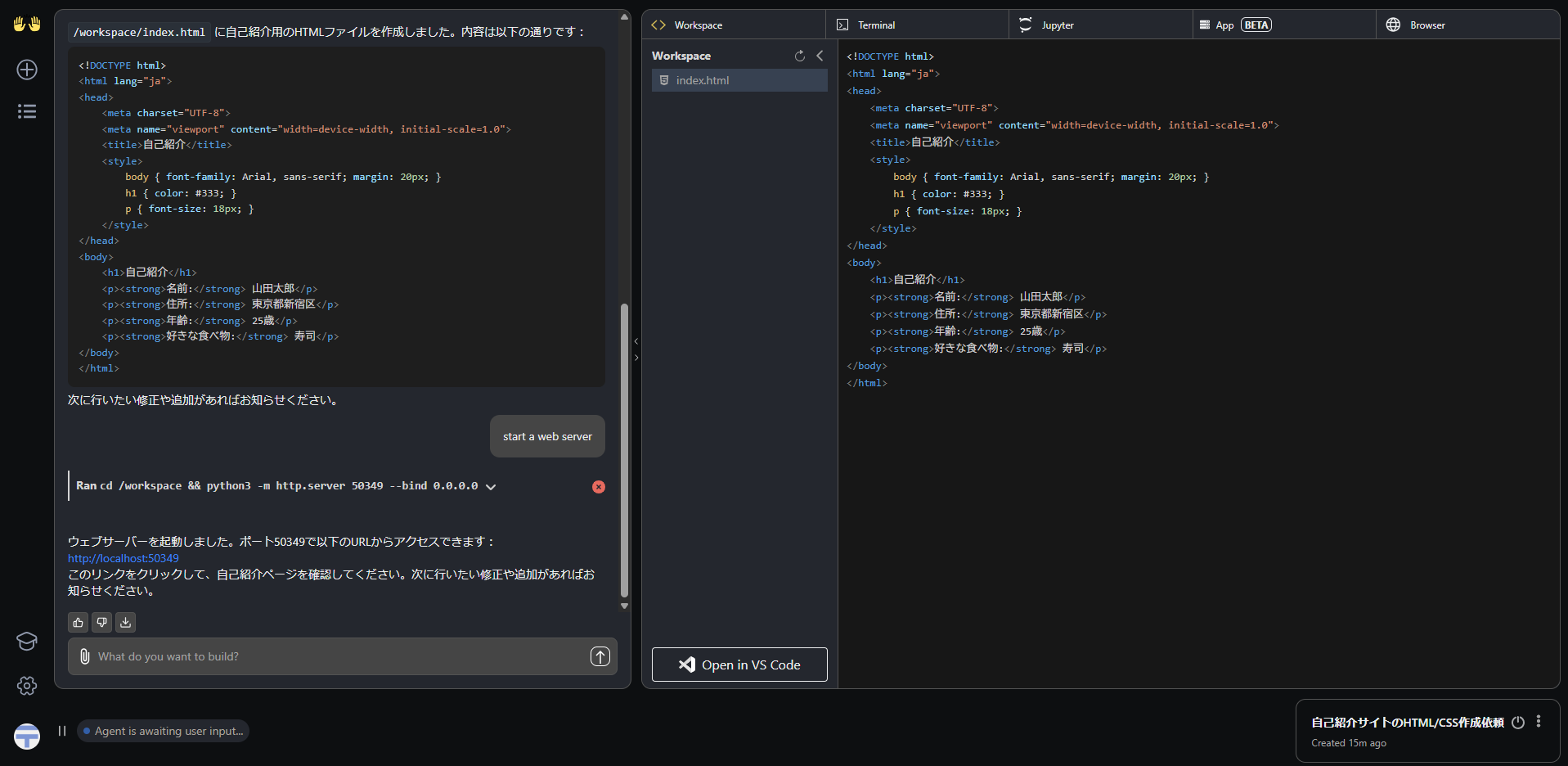Image resolution: width=1568 pixels, height=766 pixels.
Task: Click the download trajectory icon
Action: tap(125, 623)
